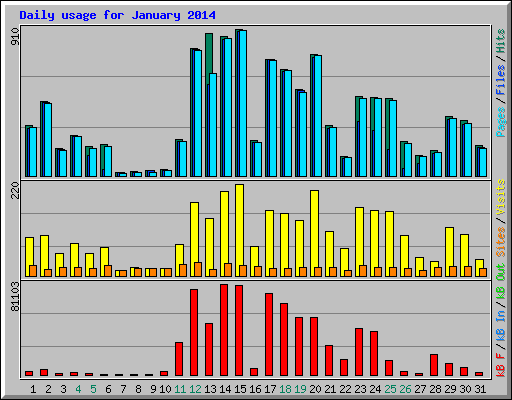The height and width of the screenshot is (400, 512).
Task: Click day 20 on the x-axis
Action: (315, 389)
